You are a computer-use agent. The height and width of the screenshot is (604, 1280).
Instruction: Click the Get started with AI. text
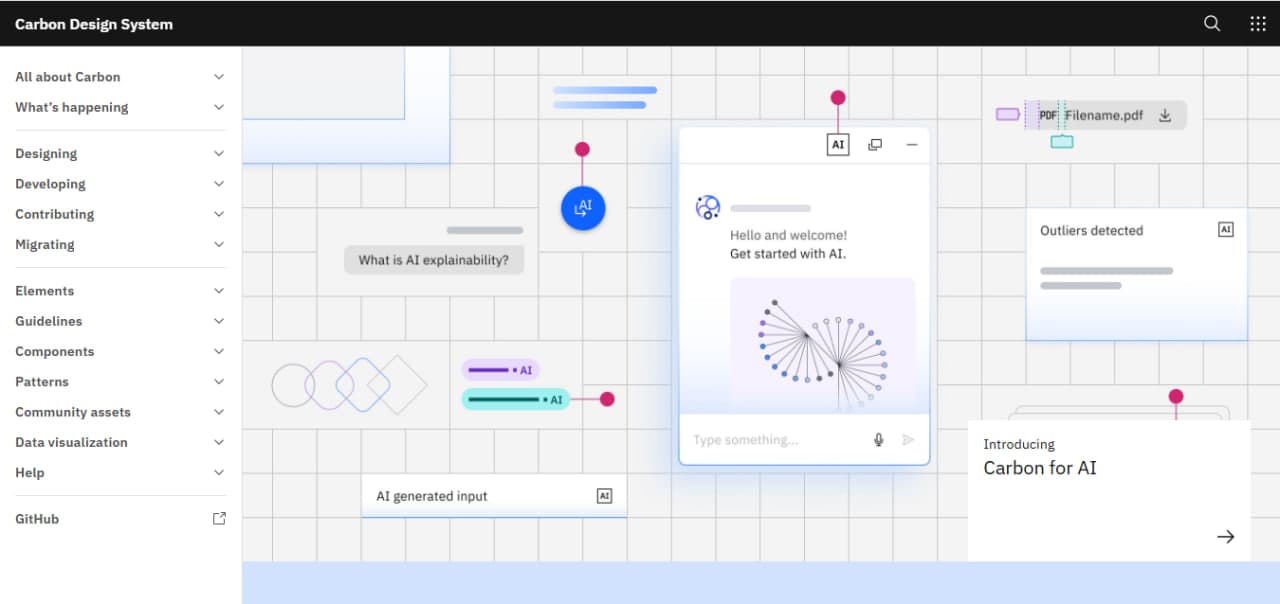(x=788, y=254)
